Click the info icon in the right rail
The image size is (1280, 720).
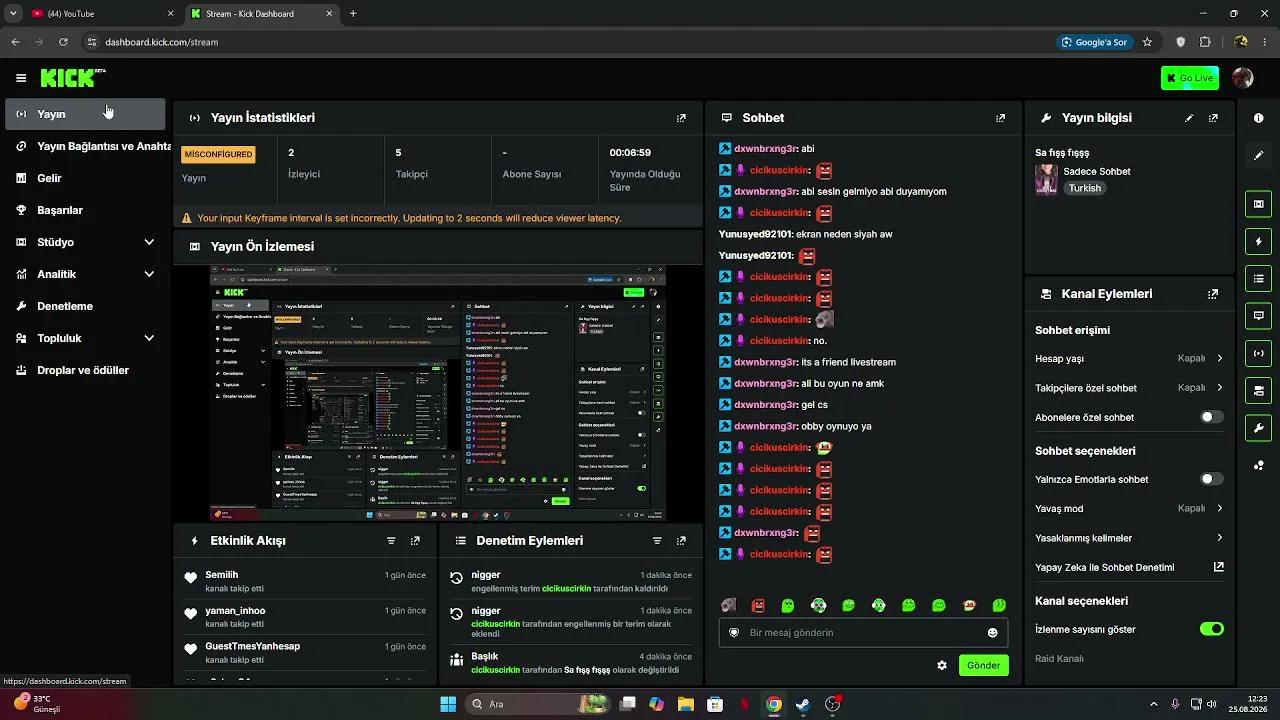pyautogui.click(x=1258, y=118)
